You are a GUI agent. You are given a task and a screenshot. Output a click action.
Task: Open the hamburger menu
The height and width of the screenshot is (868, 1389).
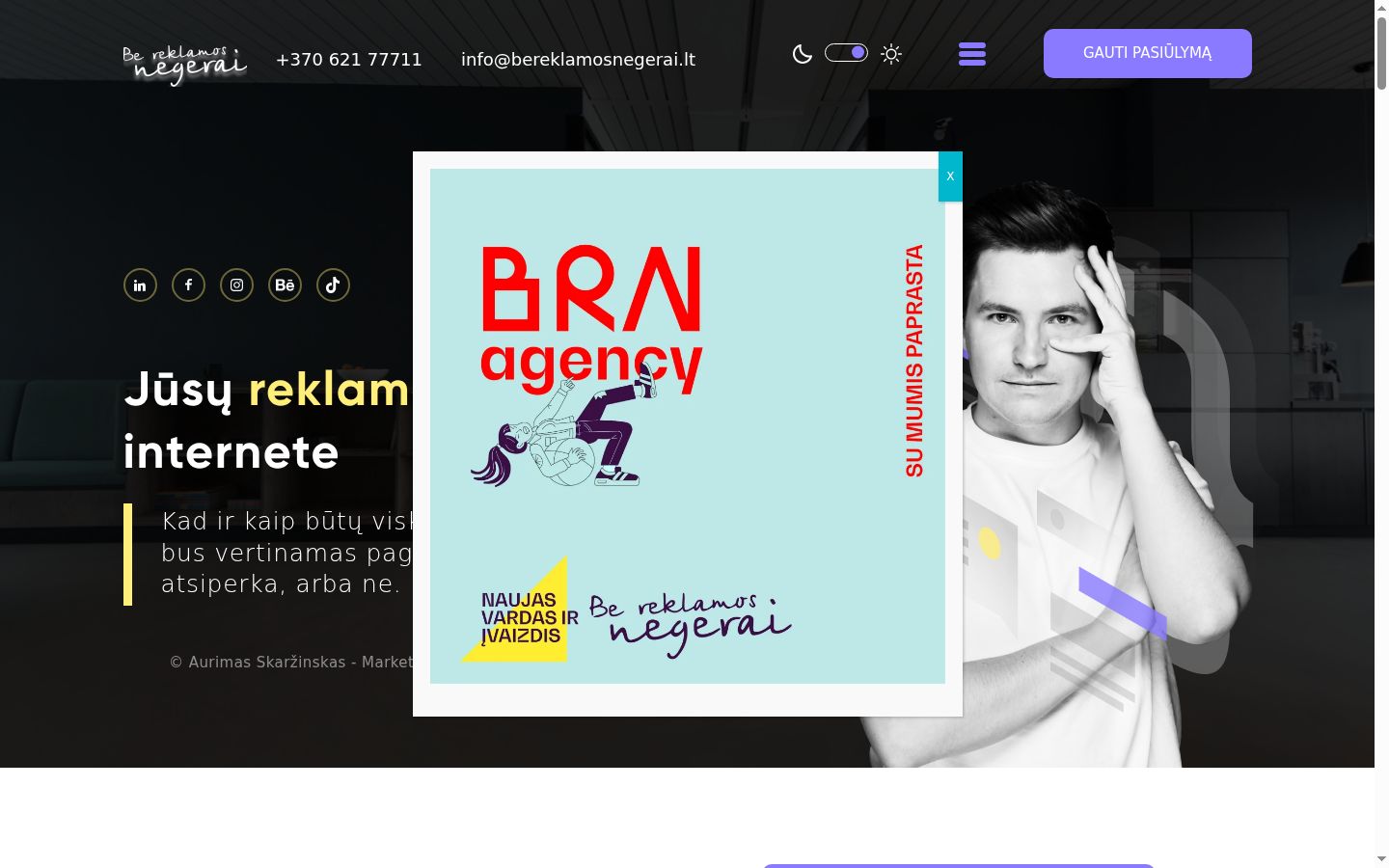tap(972, 54)
